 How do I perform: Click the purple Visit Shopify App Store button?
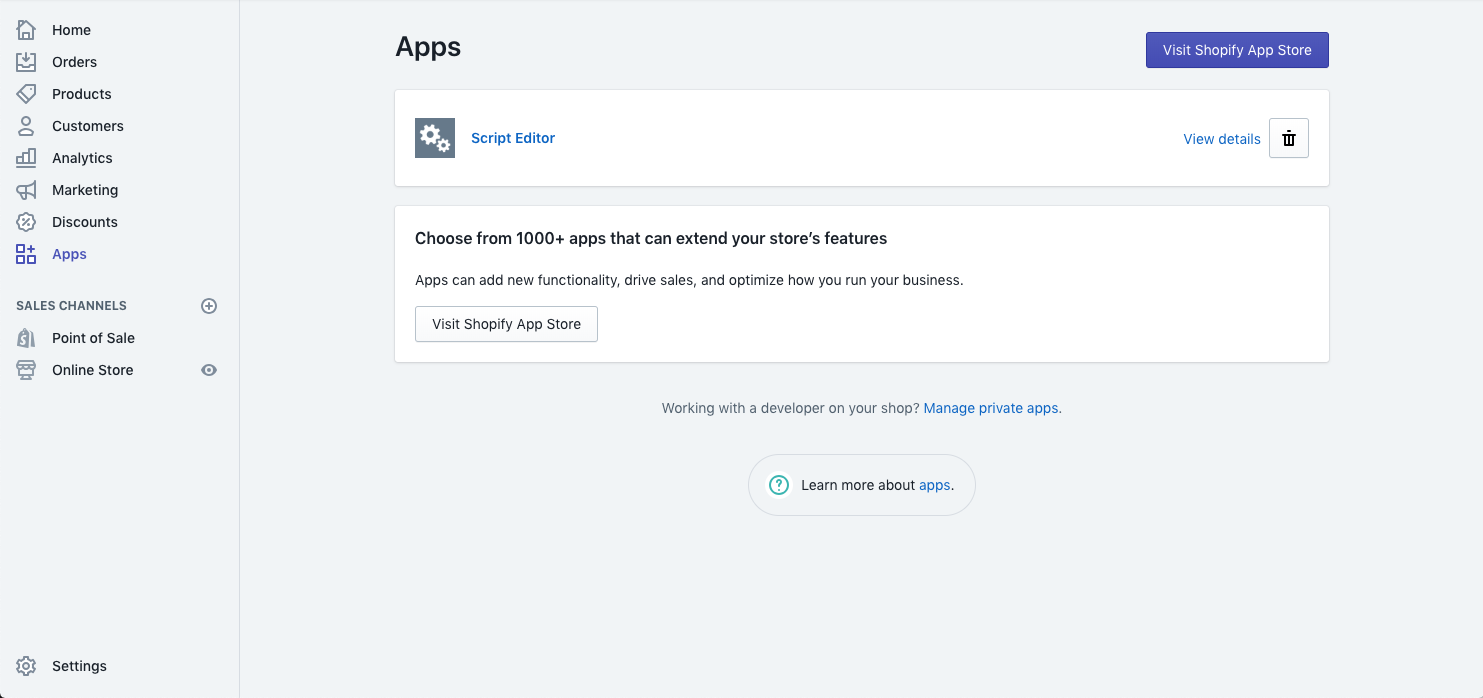pyautogui.click(x=1237, y=50)
